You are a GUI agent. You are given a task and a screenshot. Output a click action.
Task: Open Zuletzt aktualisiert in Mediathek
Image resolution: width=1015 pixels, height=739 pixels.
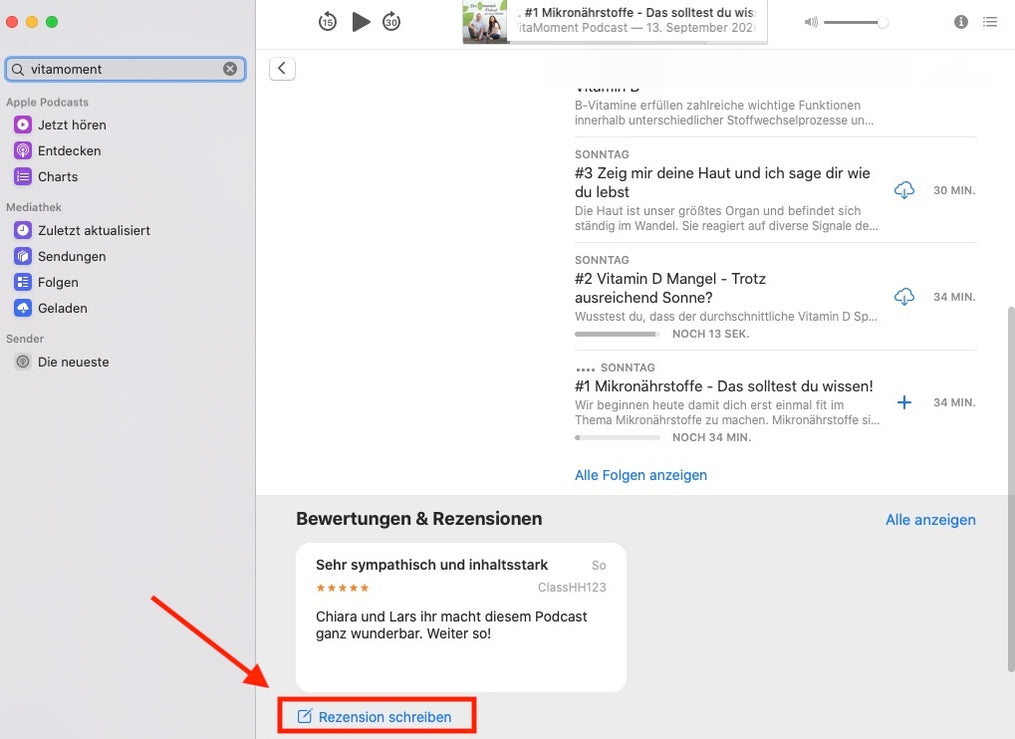(94, 230)
